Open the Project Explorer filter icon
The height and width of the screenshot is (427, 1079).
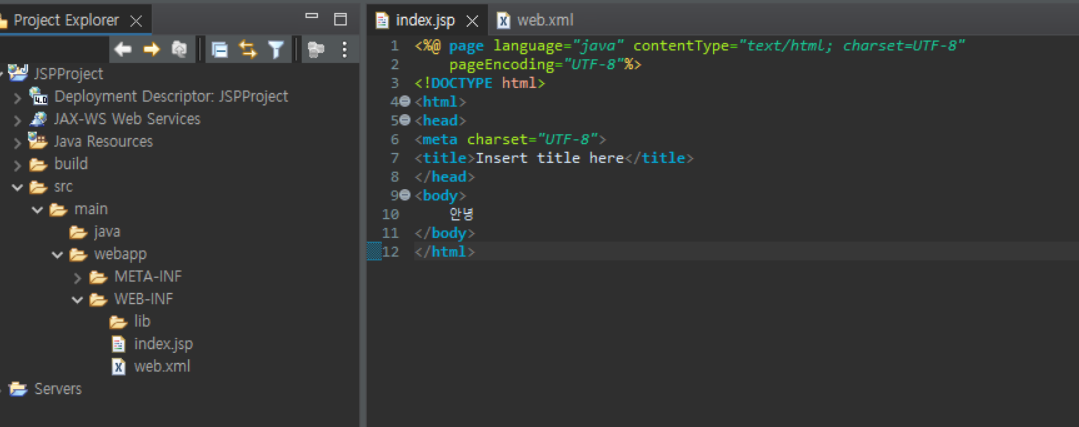click(x=276, y=50)
